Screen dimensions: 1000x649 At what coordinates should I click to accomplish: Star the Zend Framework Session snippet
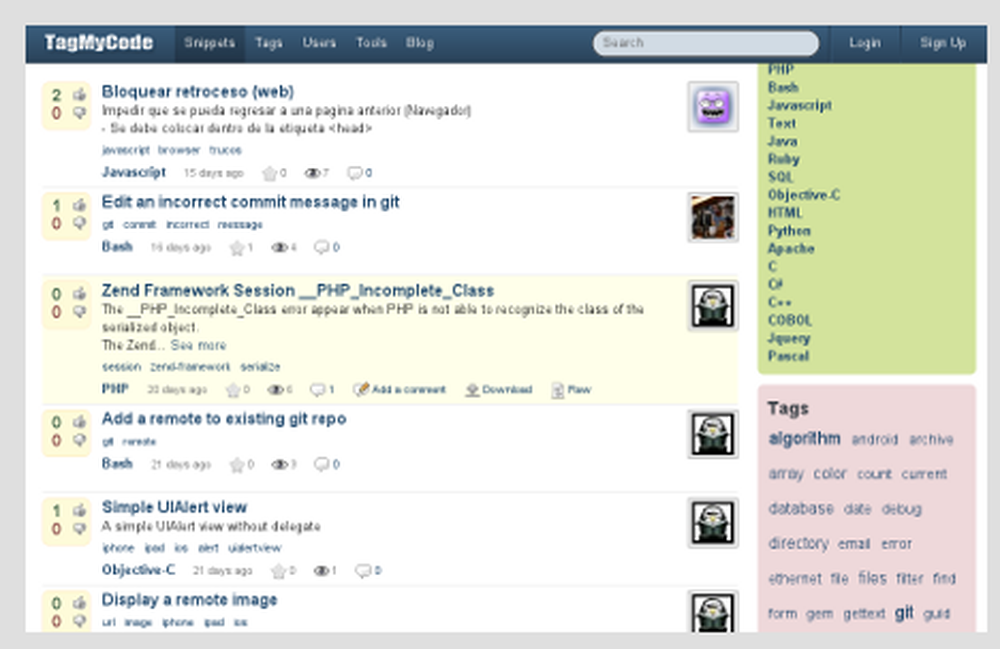point(233,390)
